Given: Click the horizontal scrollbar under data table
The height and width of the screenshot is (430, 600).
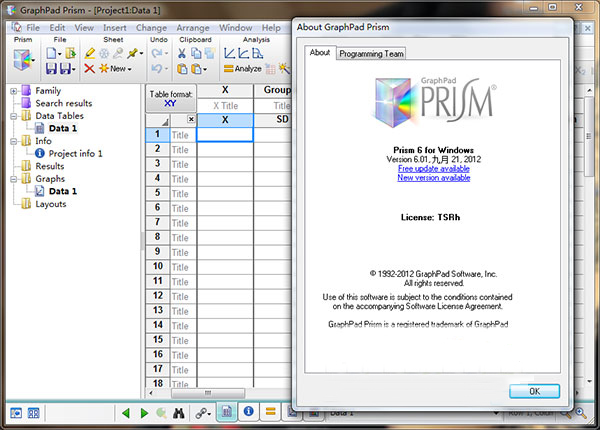Looking at the screenshot, I should (x=208, y=393).
